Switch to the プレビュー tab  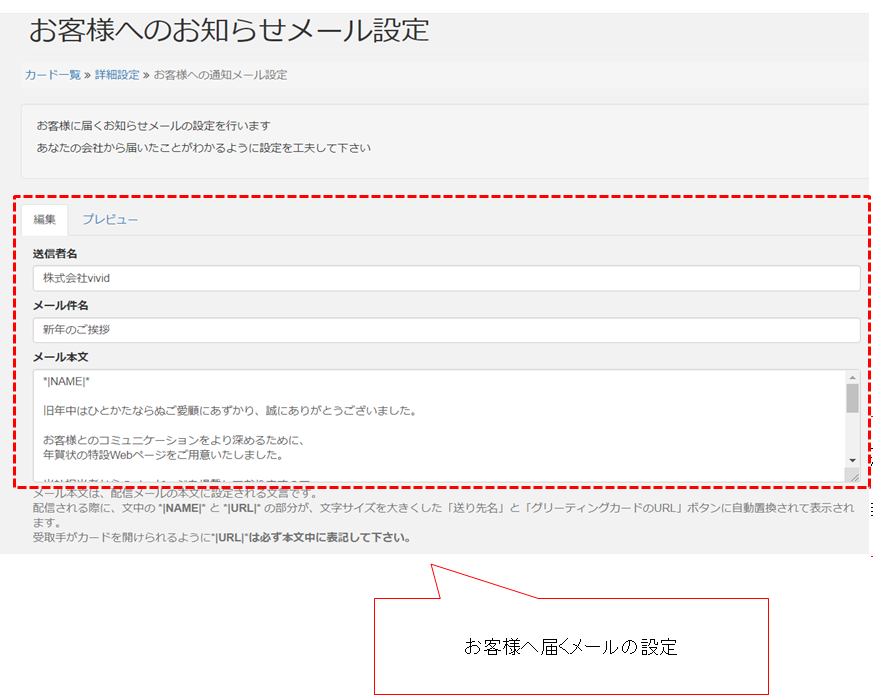[110, 220]
